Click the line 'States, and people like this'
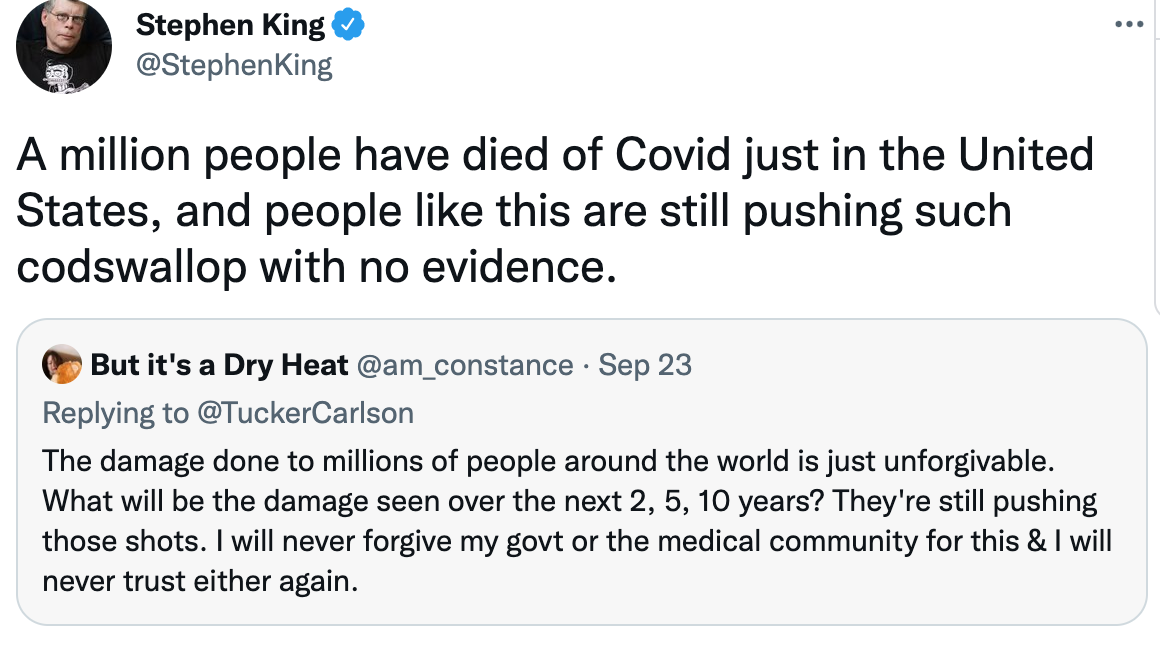The height and width of the screenshot is (652, 1160). pos(513,211)
